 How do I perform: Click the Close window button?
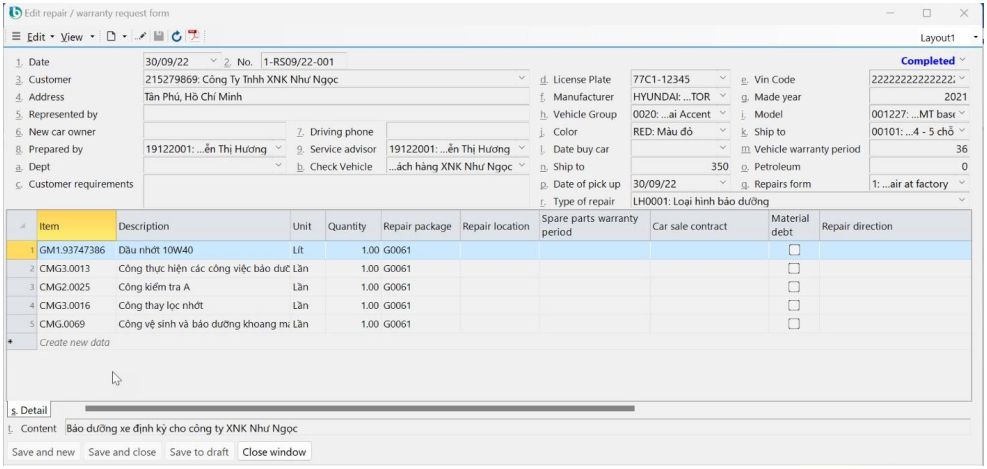pyautogui.click(x=274, y=452)
